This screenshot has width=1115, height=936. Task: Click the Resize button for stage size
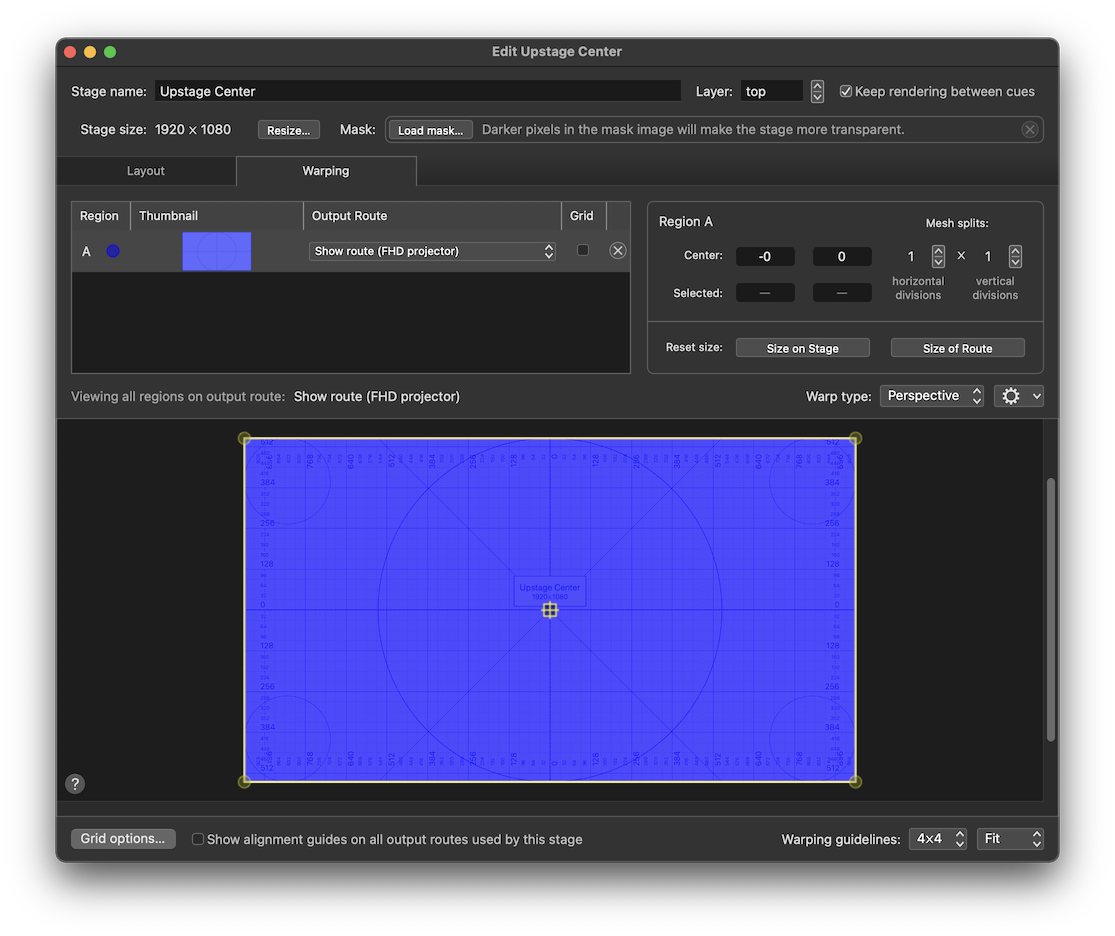pos(288,129)
